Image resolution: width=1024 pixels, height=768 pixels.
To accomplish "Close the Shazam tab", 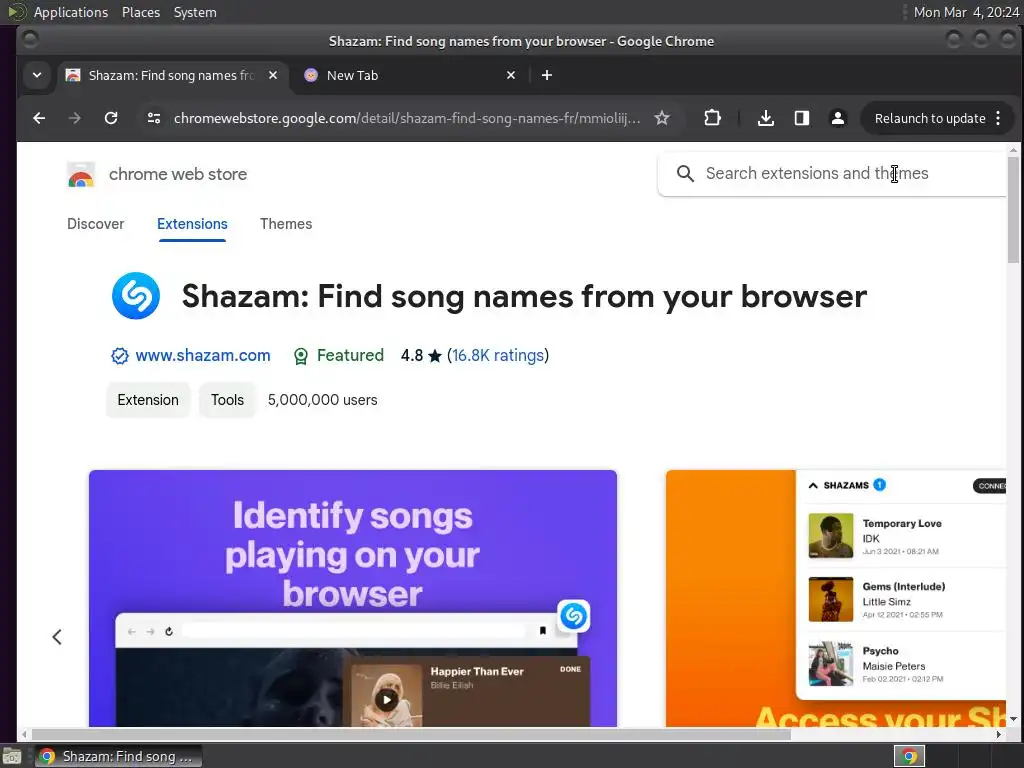I will pyautogui.click(x=273, y=76).
